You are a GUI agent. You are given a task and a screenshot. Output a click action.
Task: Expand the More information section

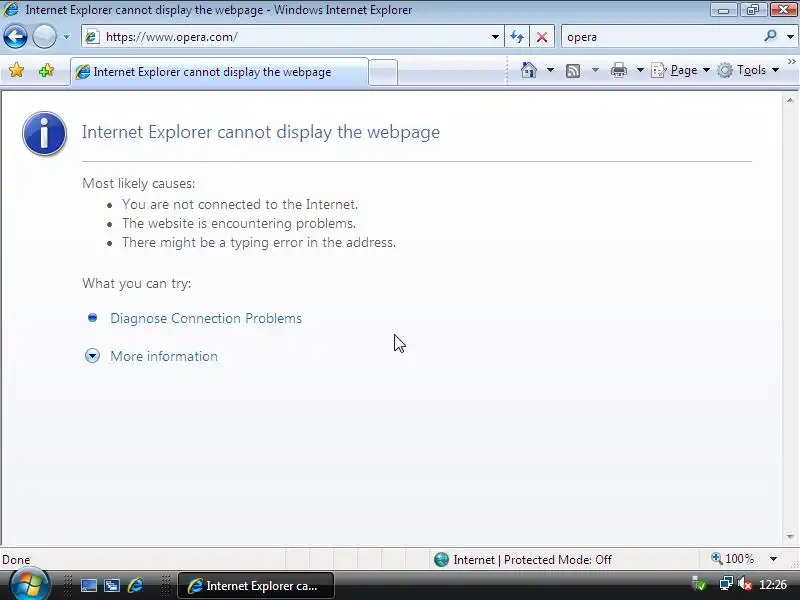point(164,356)
